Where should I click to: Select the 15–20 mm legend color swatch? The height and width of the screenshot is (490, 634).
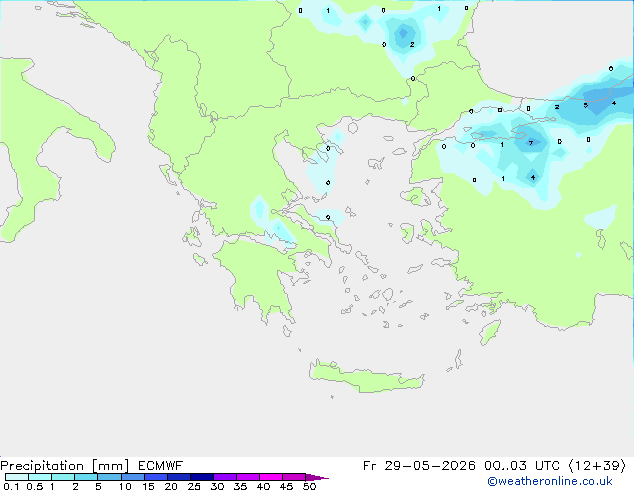(x=155, y=477)
